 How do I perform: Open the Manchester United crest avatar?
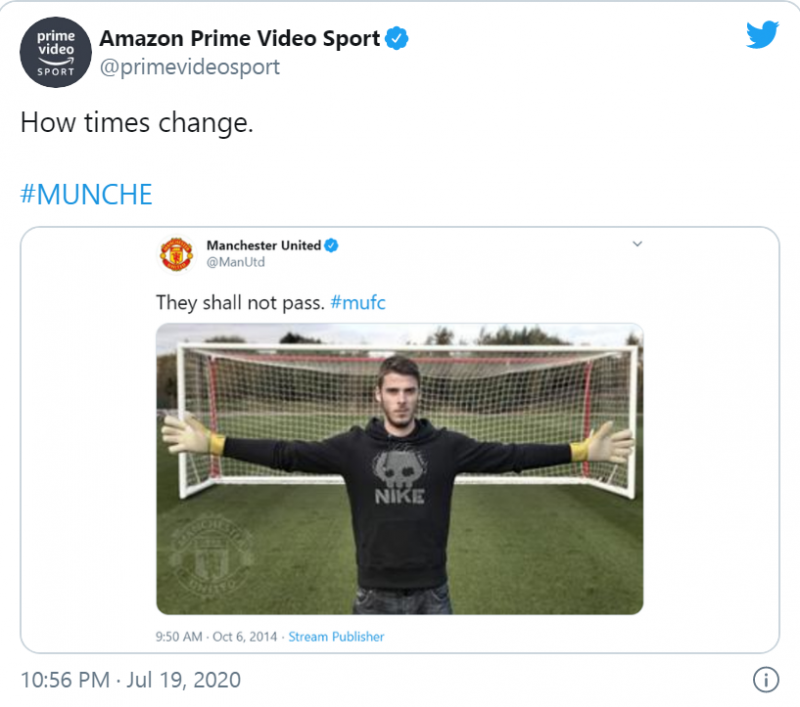176,253
